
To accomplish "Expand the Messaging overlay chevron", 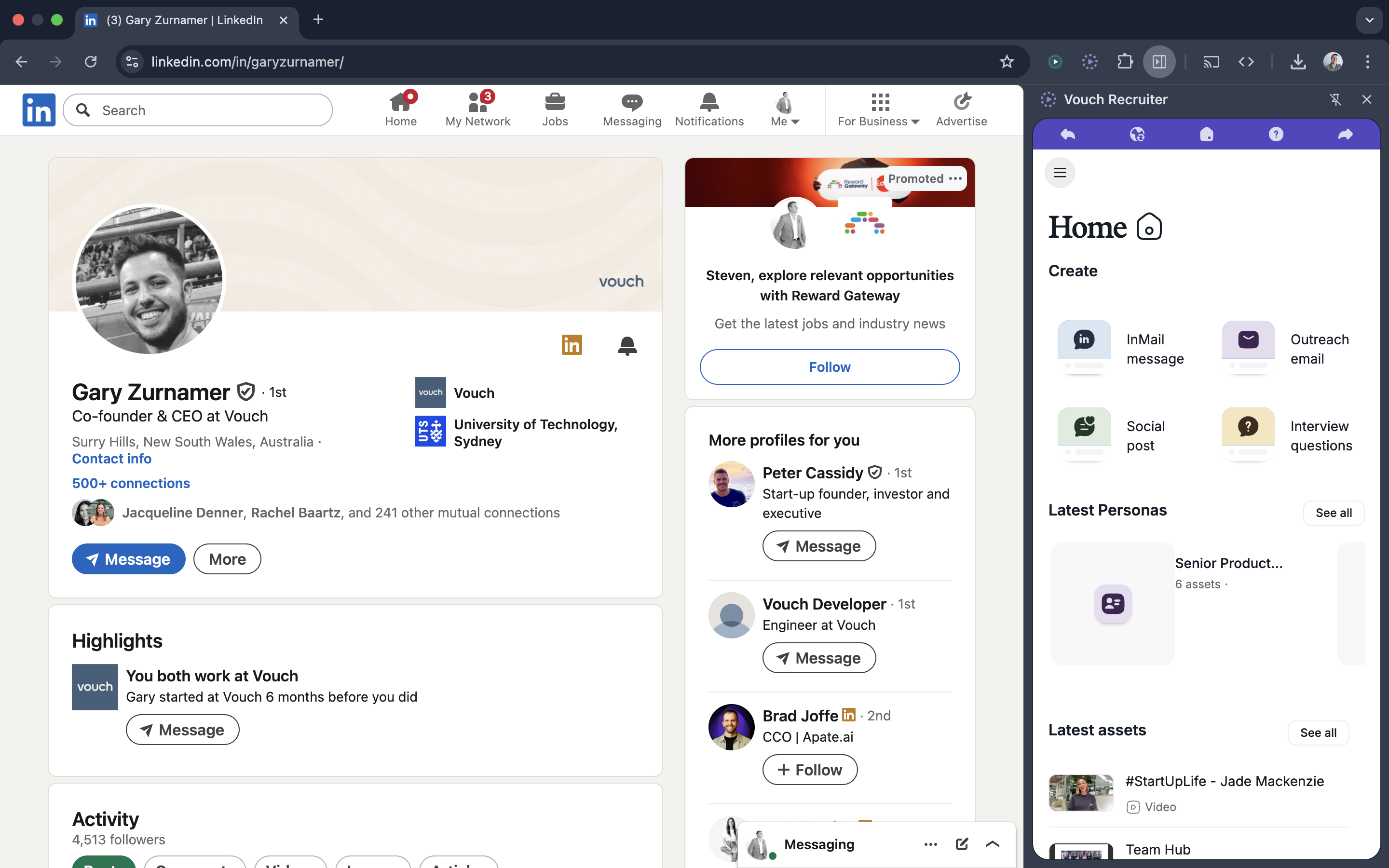I will 993,844.
